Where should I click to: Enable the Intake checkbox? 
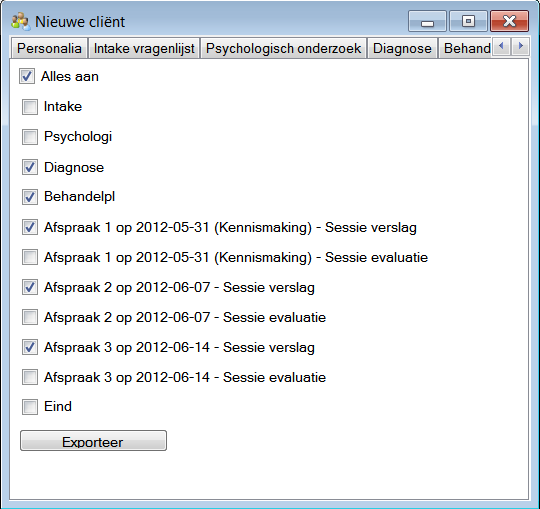point(30,107)
